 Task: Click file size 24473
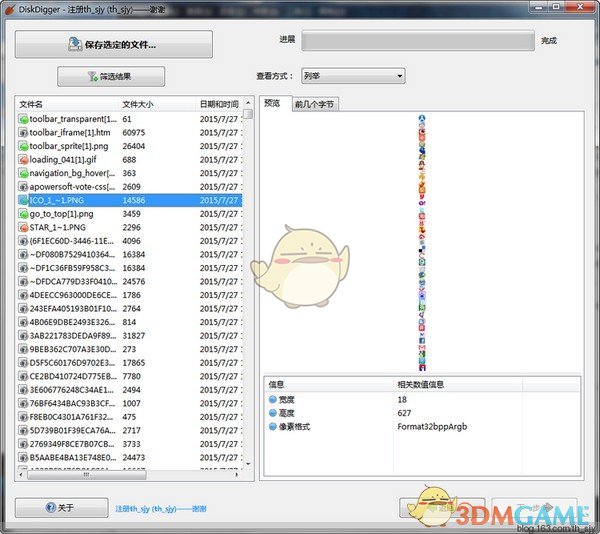point(134,457)
